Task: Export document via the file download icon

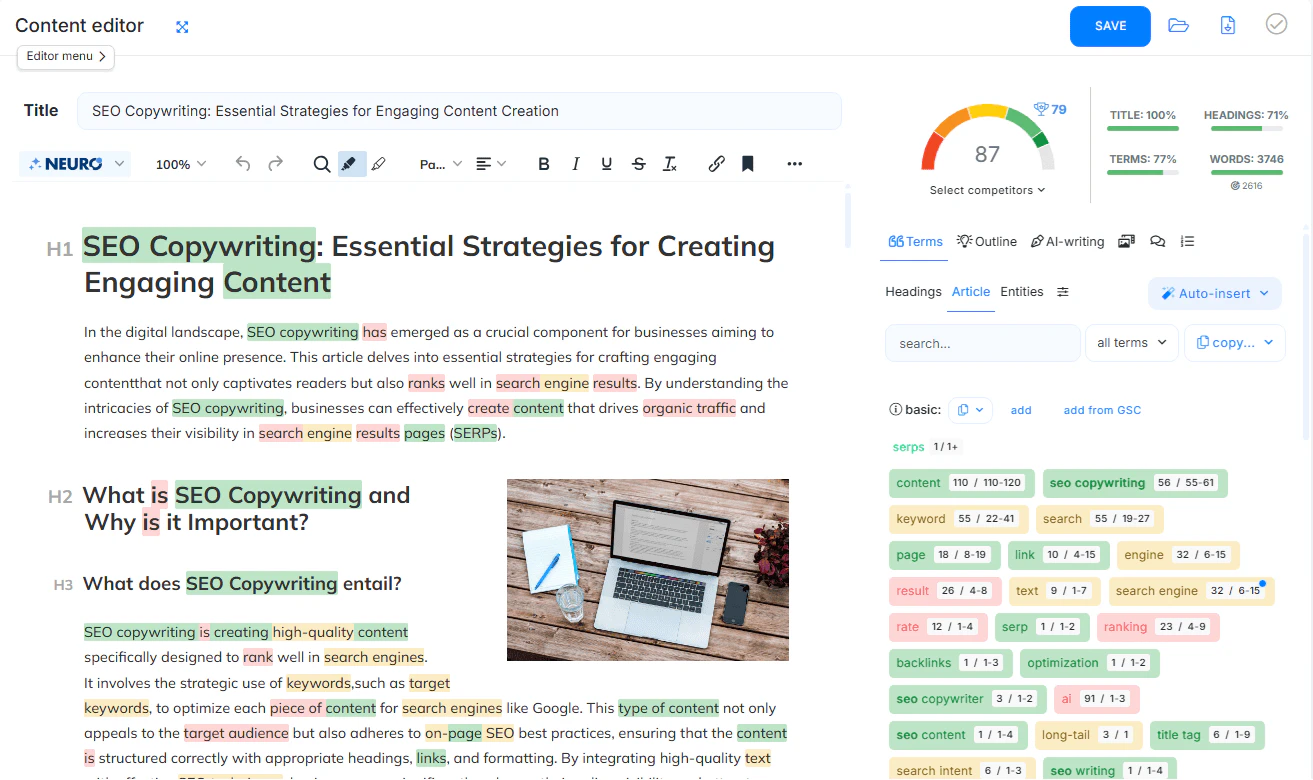Action: click(1227, 25)
